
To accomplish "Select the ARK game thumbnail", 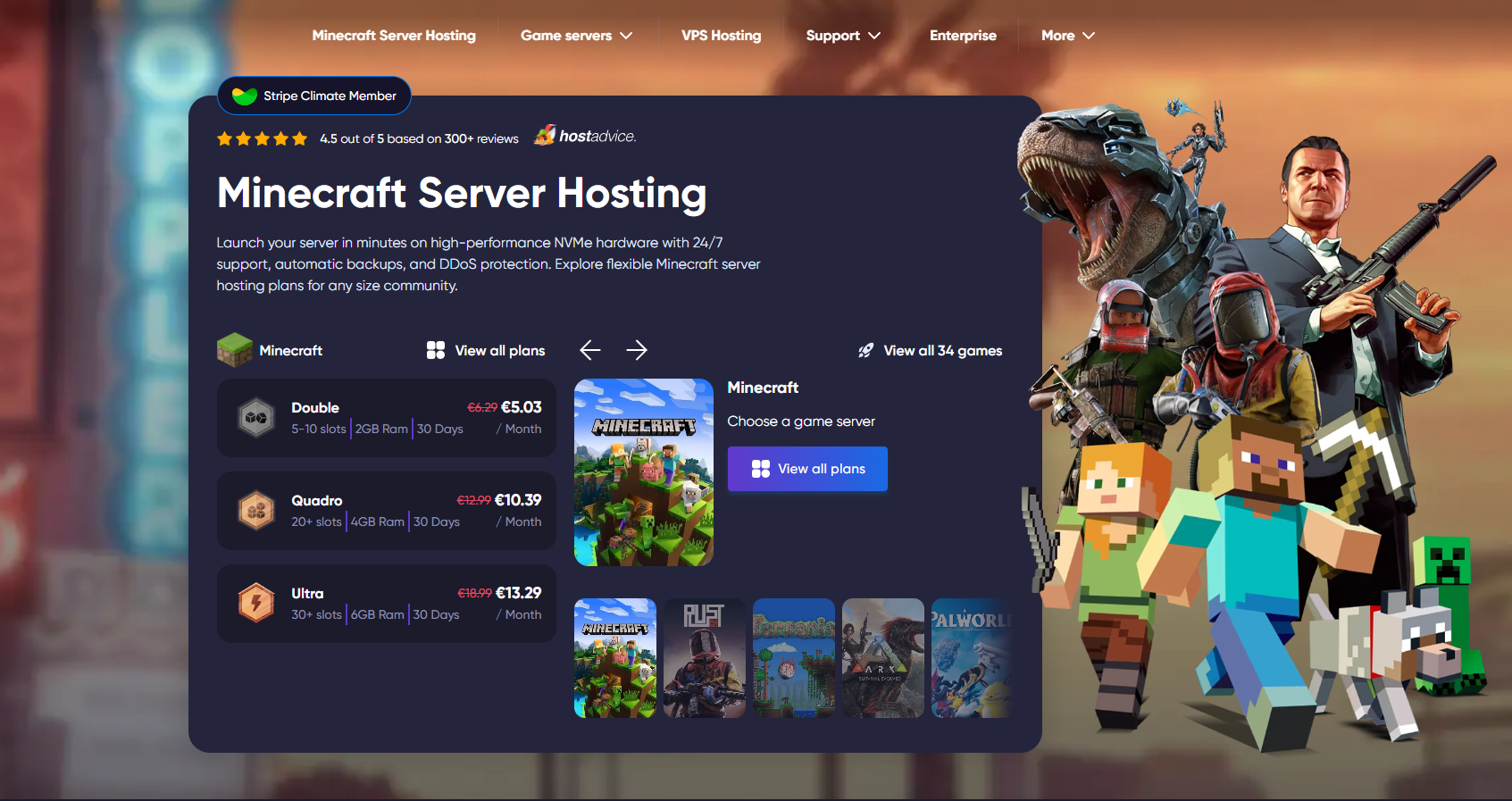I will [x=883, y=658].
